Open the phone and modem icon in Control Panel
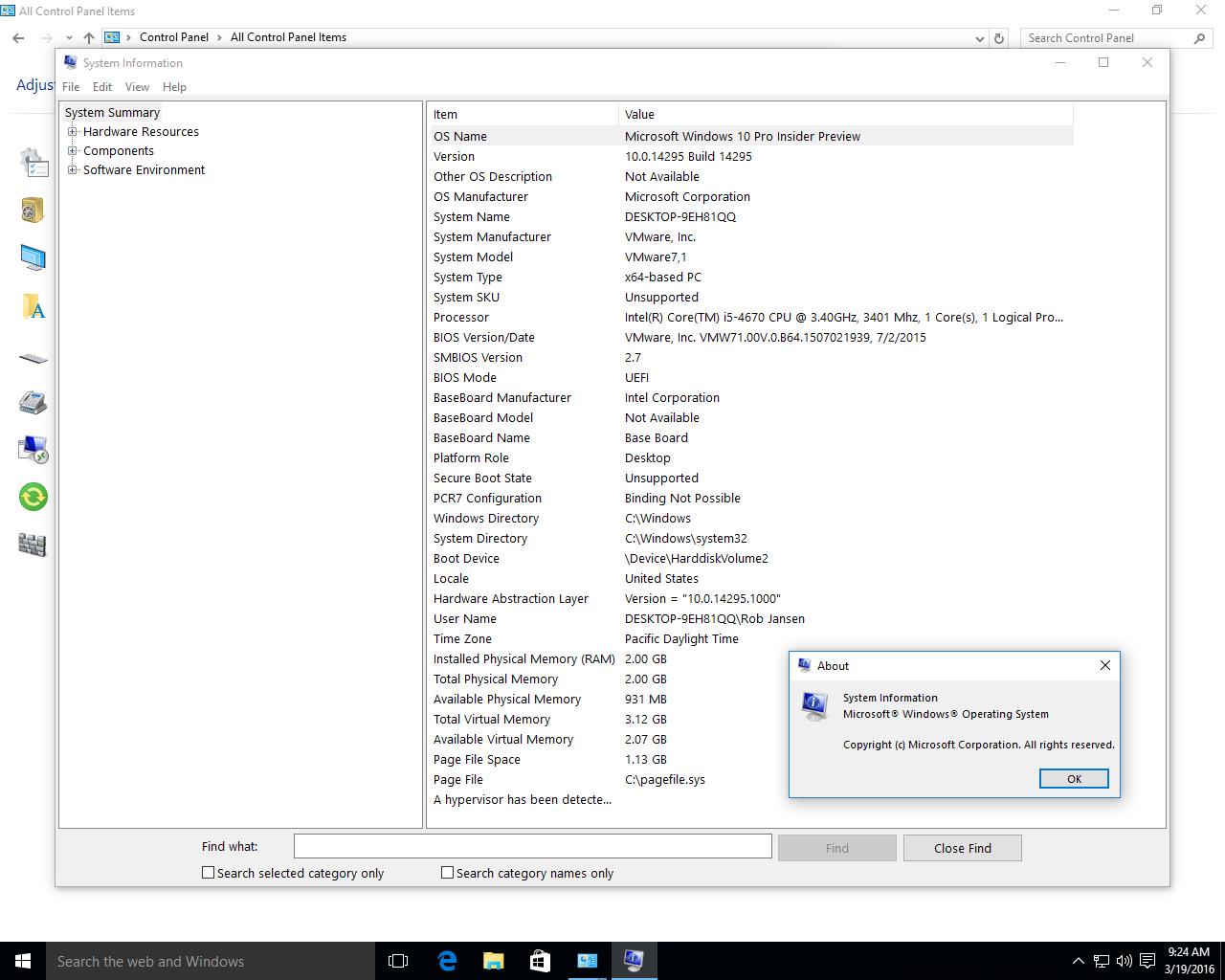The width and height of the screenshot is (1225, 980). click(x=33, y=402)
